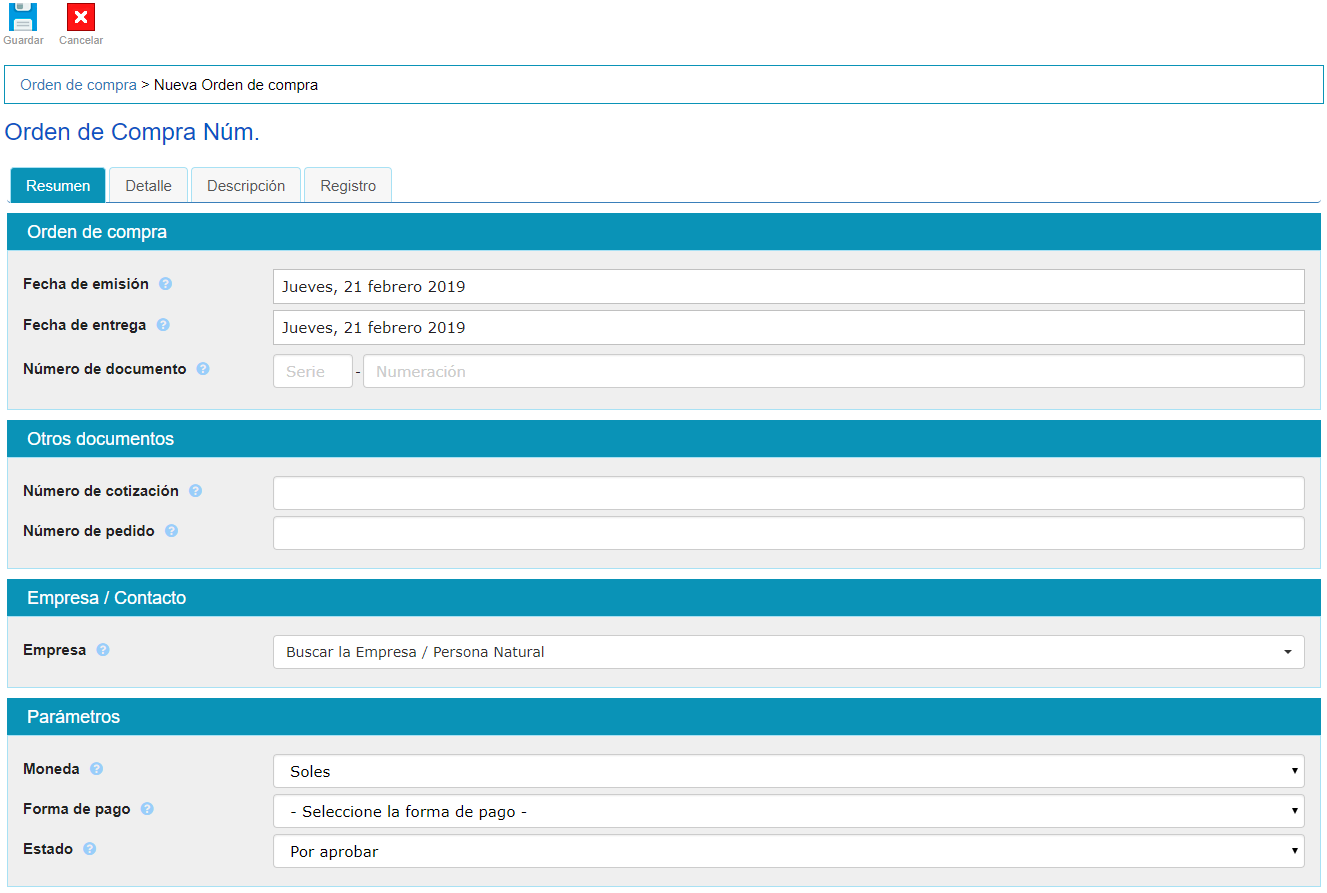Click help icon beside Fecha de entrega
The height and width of the screenshot is (893, 1327).
163,325
